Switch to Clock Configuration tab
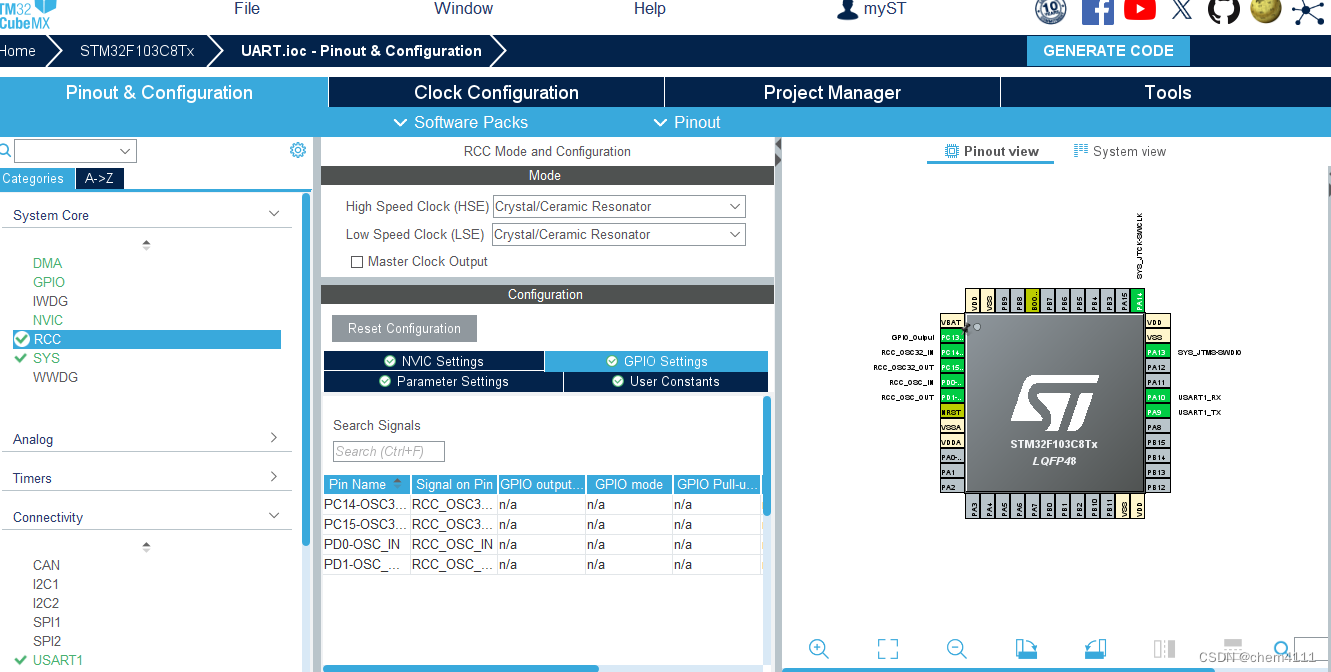Viewport: 1331px width, 672px height. [x=496, y=92]
